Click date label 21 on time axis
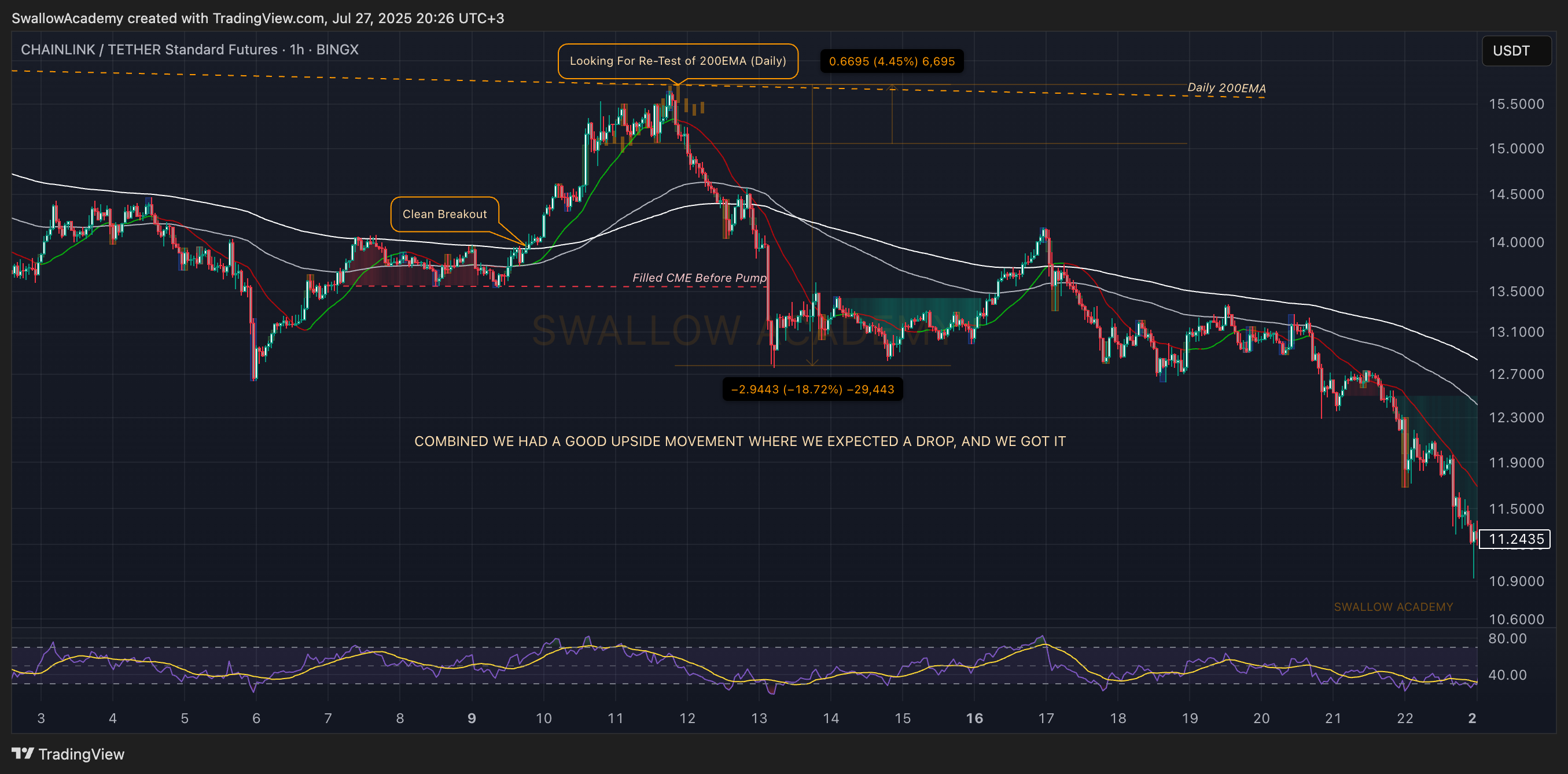 pos(1334,718)
